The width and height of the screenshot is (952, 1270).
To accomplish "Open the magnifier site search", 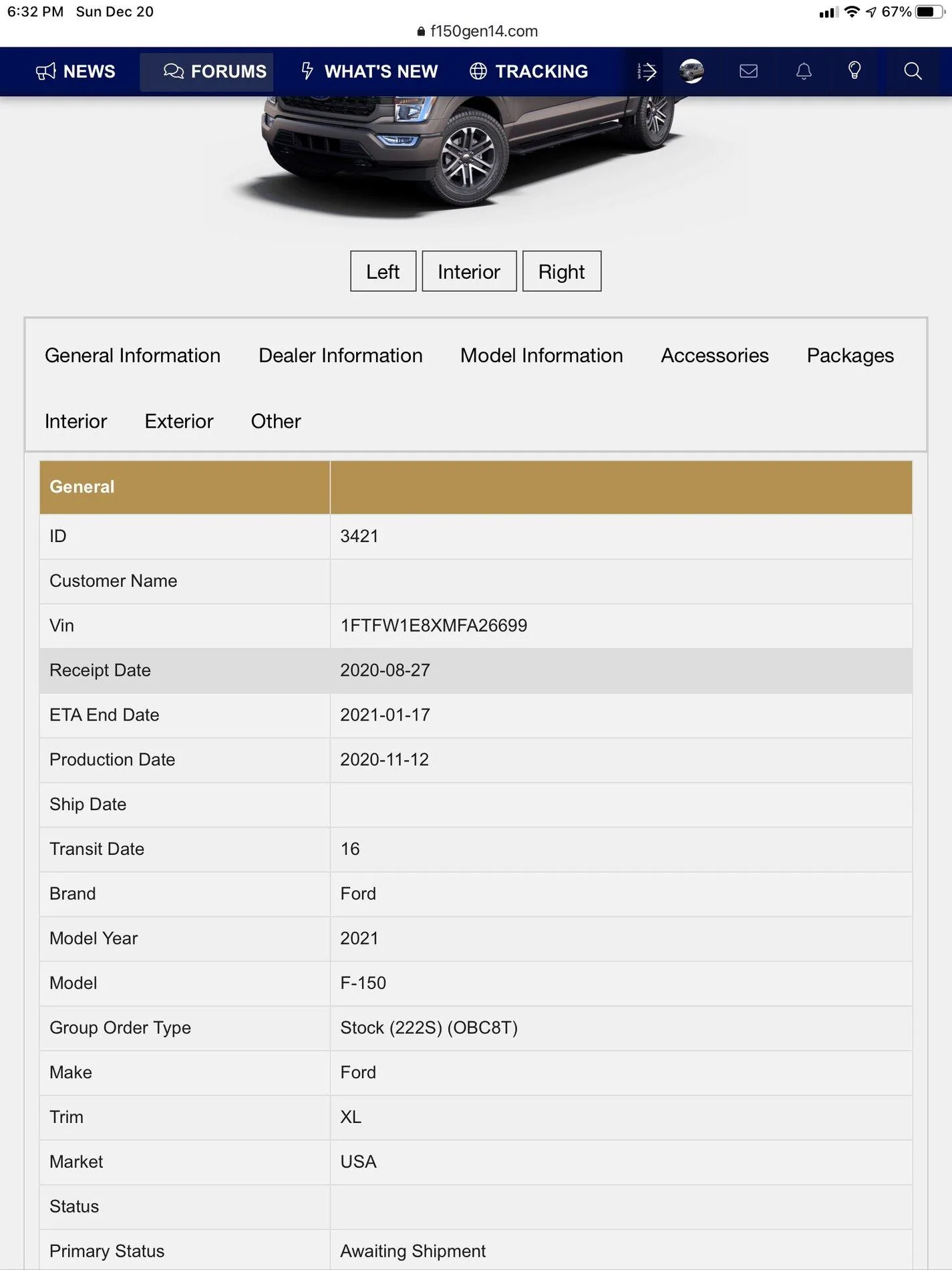I will [x=913, y=72].
